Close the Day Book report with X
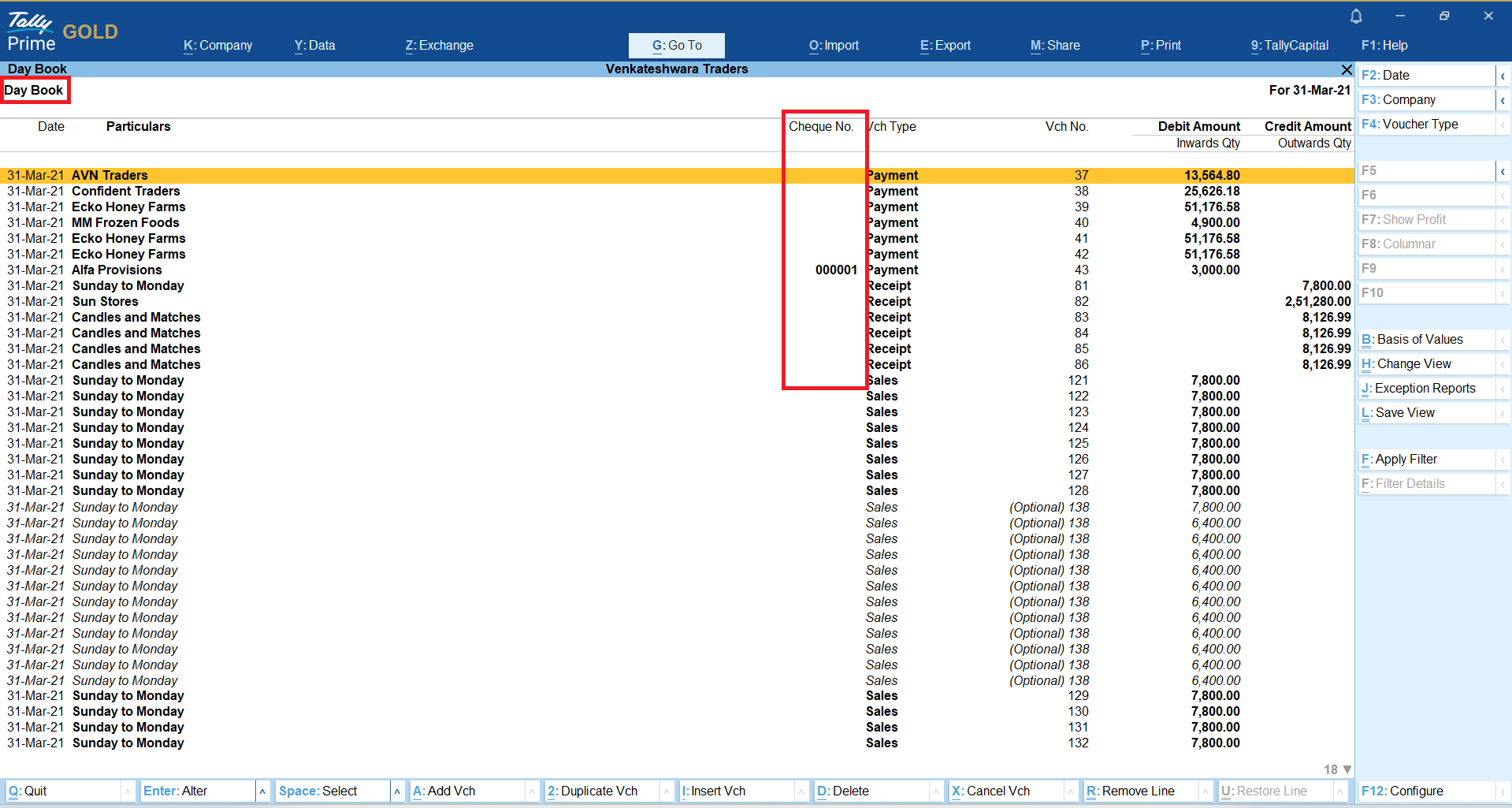Viewport: 1512px width, 808px height. 1347,69
